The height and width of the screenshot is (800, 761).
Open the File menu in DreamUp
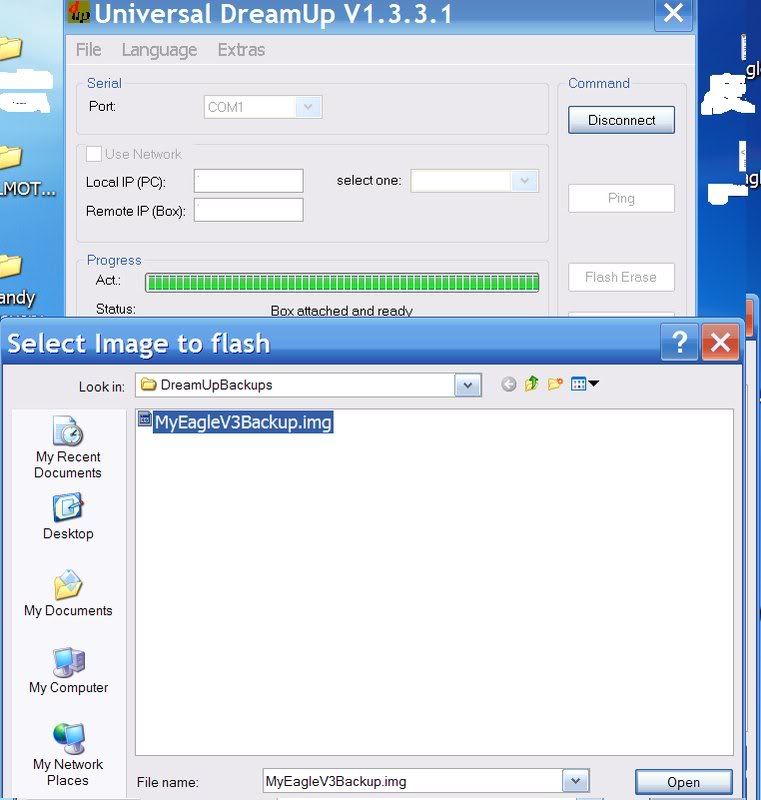coord(88,50)
